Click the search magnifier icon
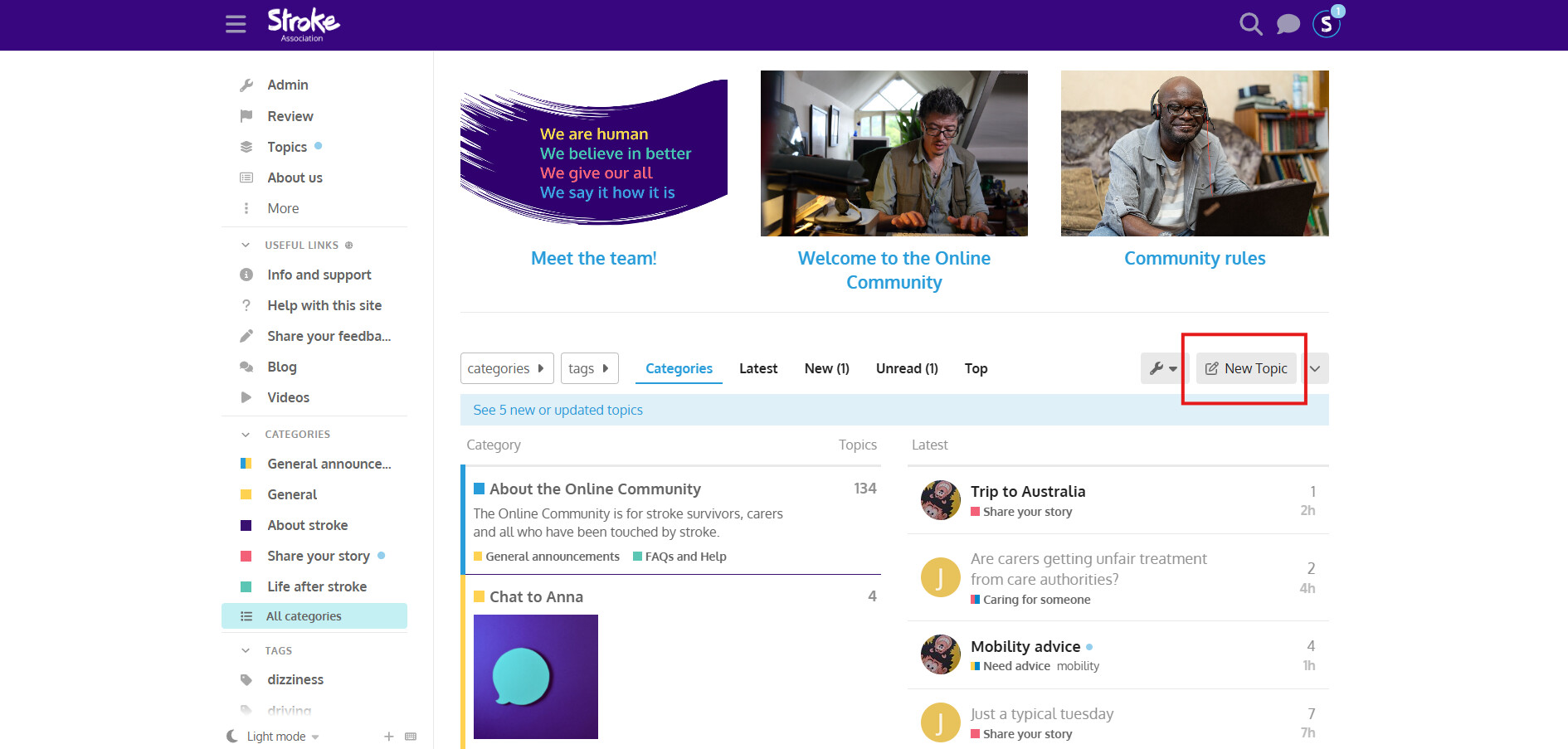The image size is (1568, 749). click(1250, 24)
